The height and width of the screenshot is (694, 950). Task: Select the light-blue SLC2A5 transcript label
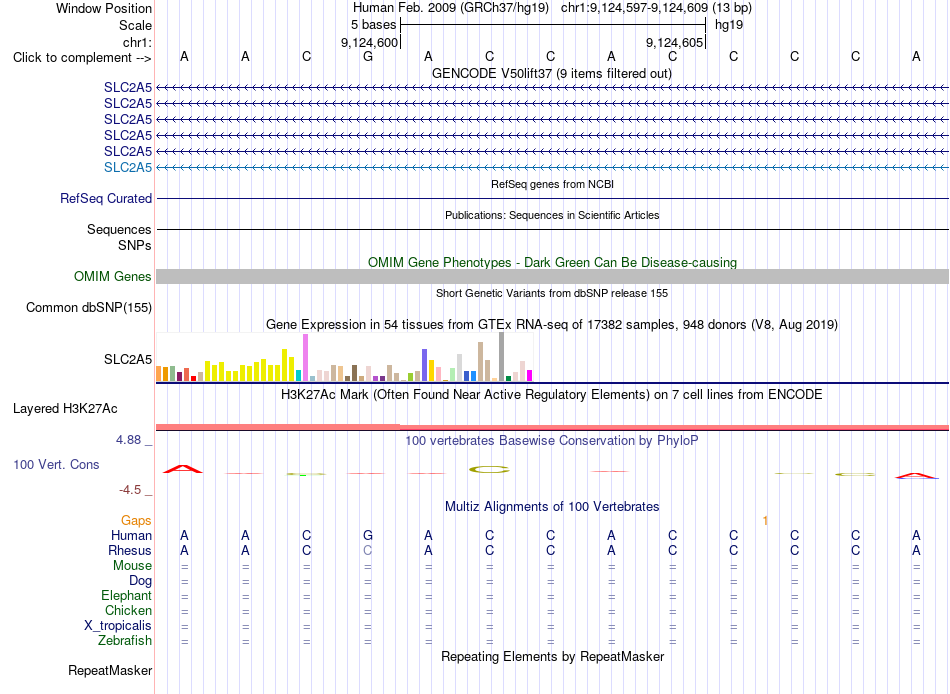(x=128, y=167)
